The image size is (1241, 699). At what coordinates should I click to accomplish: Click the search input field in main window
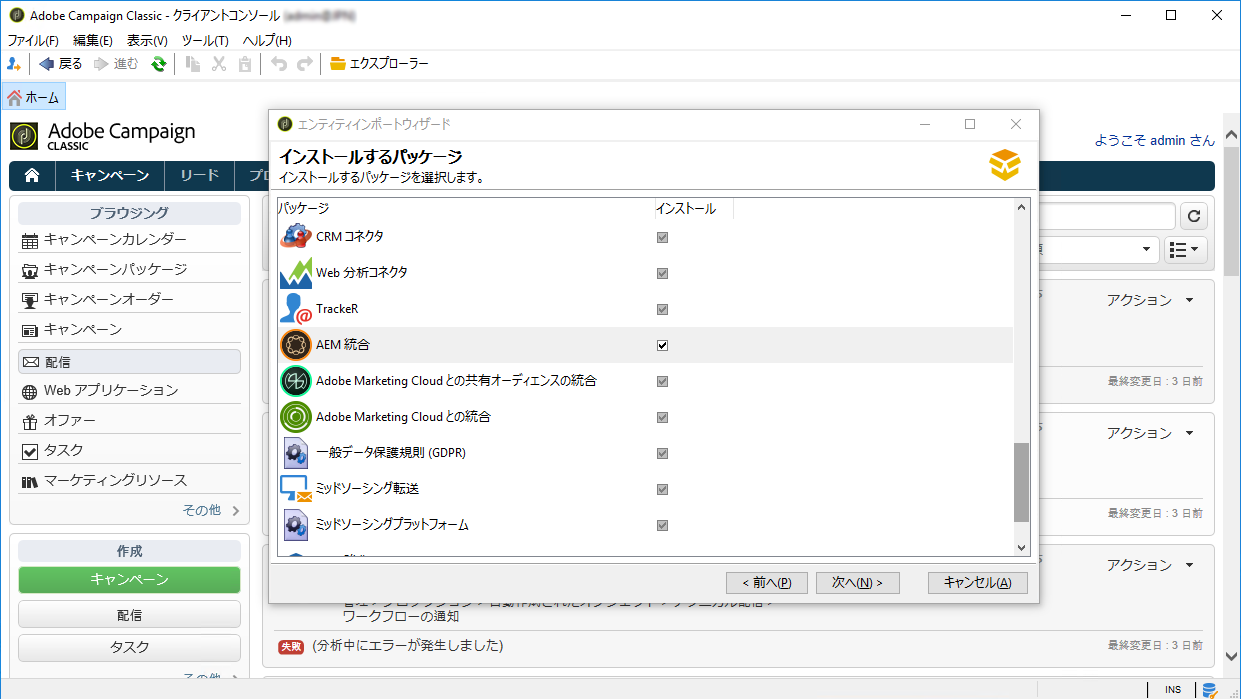pos(1107,216)
